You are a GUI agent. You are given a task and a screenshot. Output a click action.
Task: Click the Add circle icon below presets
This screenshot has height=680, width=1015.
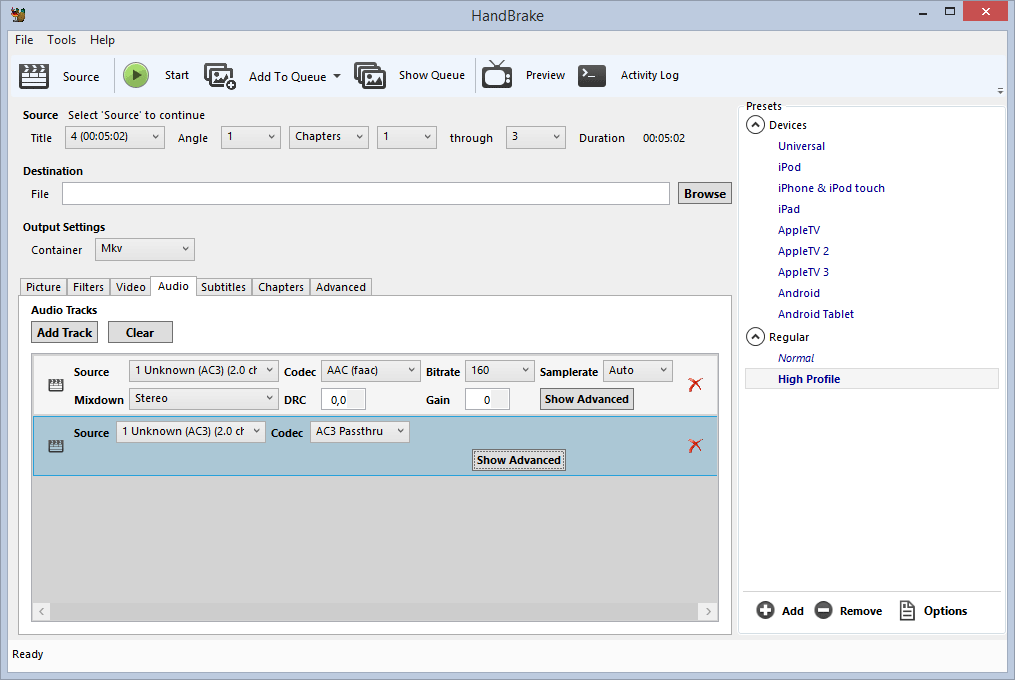pyautogui.click(x=765, y=610)
